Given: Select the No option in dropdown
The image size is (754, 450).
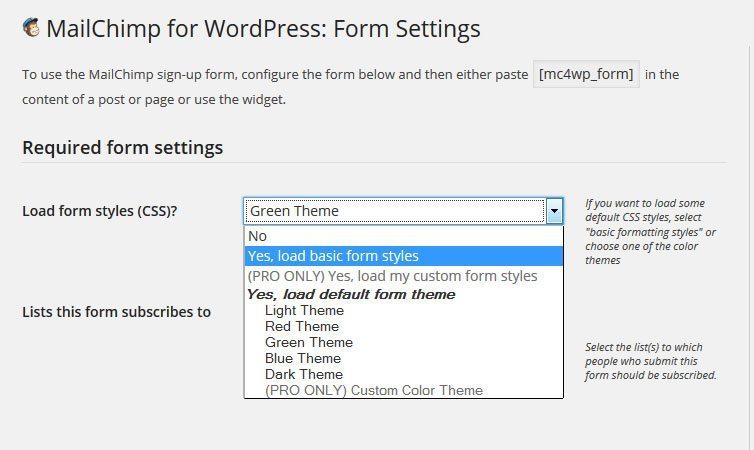Looking at the screenshot, I should click(403, 236).
